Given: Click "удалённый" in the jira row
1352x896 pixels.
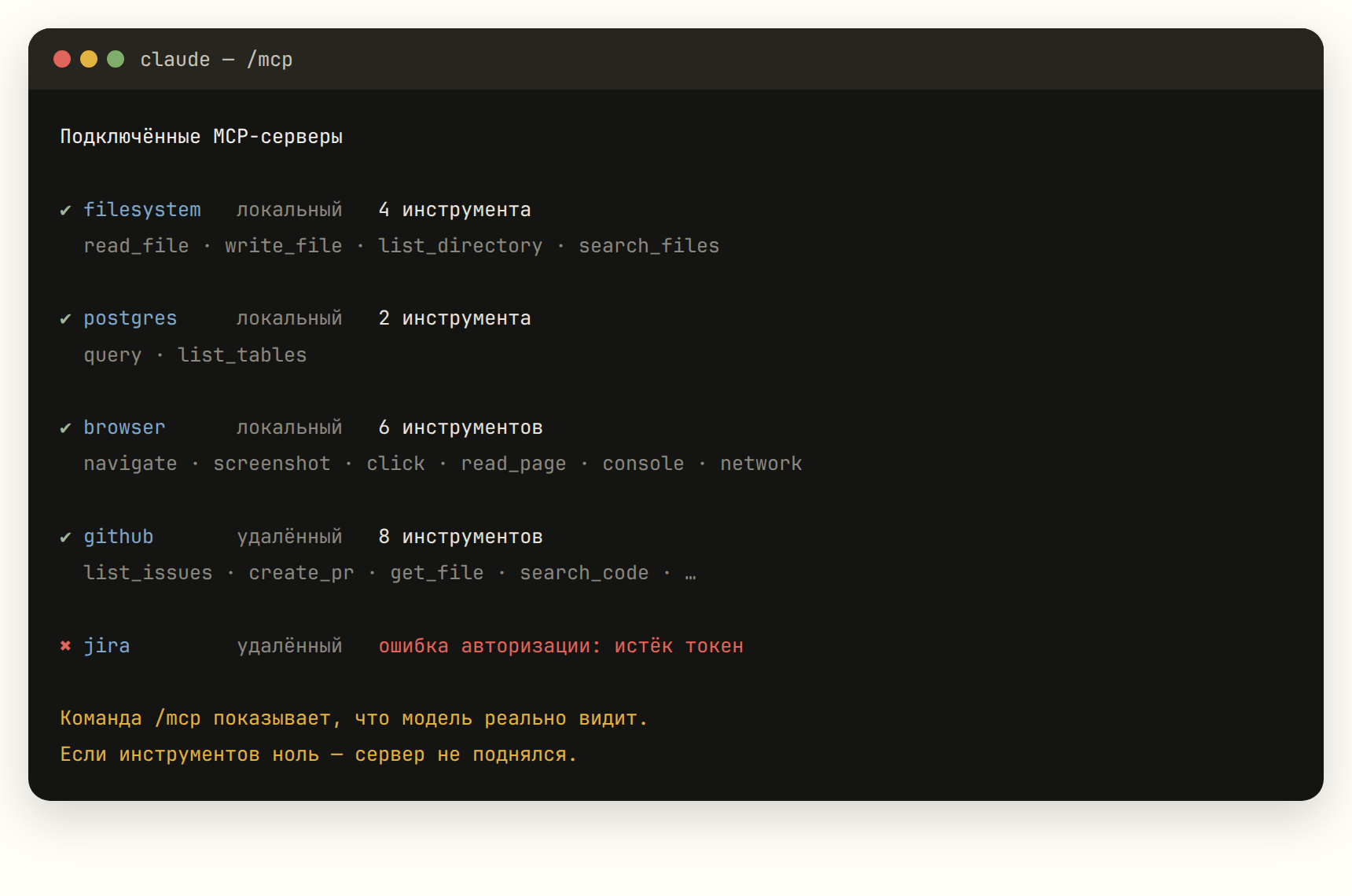Looking at the screenshot, I should point(289,645).
